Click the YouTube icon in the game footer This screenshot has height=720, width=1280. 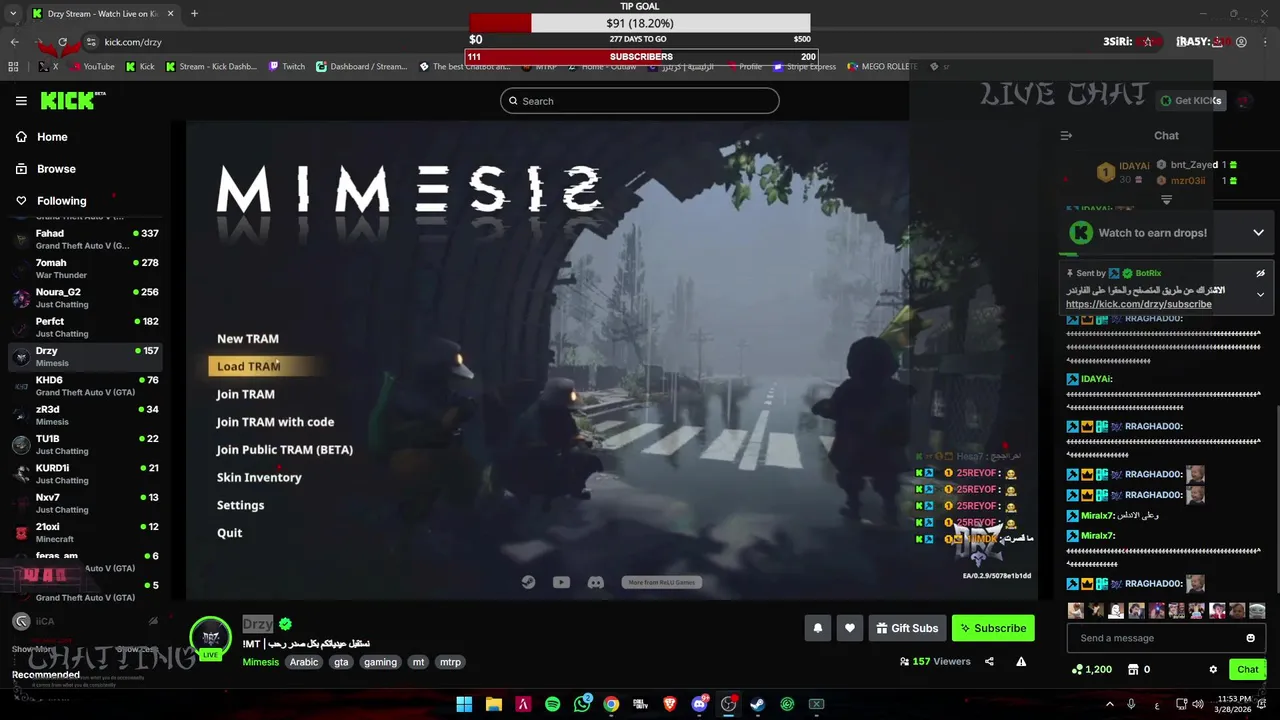click(561, 582)
